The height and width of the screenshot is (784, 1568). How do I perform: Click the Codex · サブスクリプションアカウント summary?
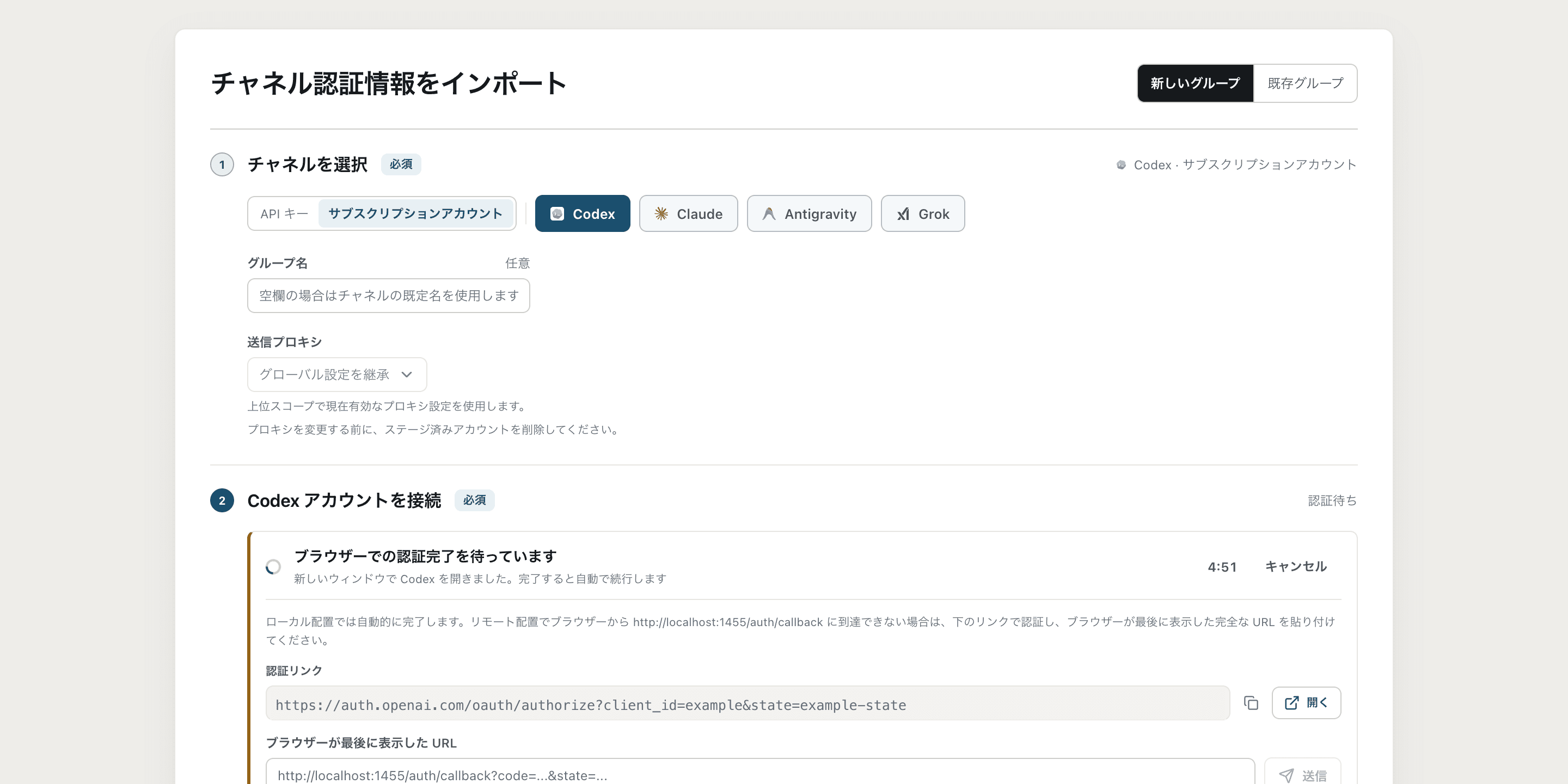(1236, 165)
